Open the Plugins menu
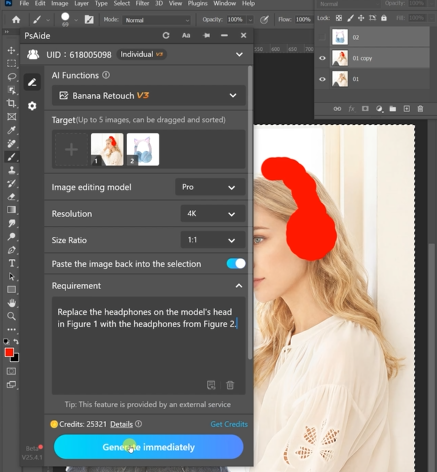This screenshot has width=437, height=472. pos(197,3)
